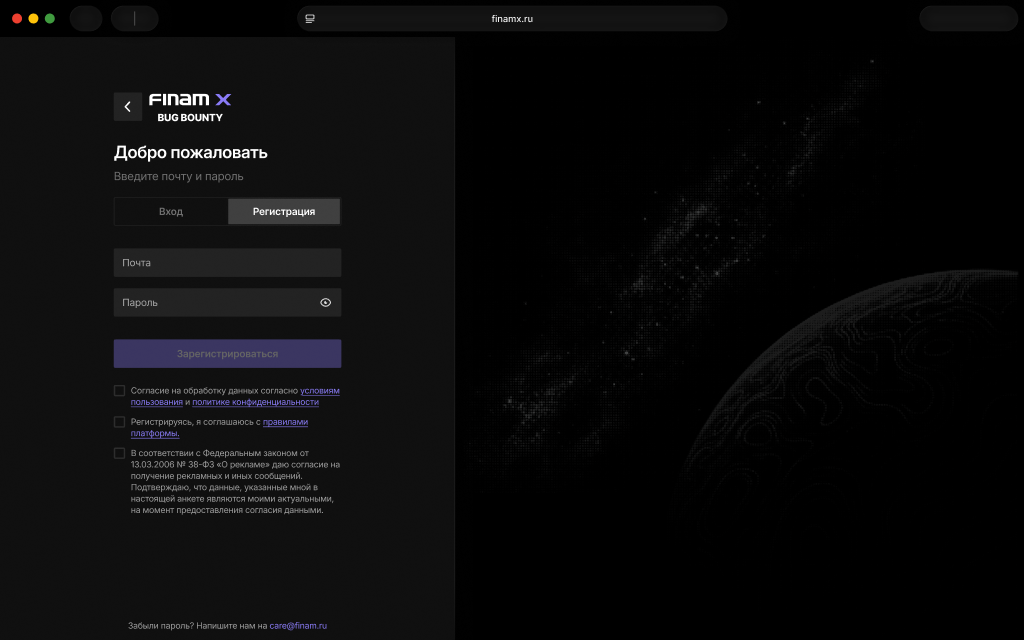Close the window with red button

[17, 18]
